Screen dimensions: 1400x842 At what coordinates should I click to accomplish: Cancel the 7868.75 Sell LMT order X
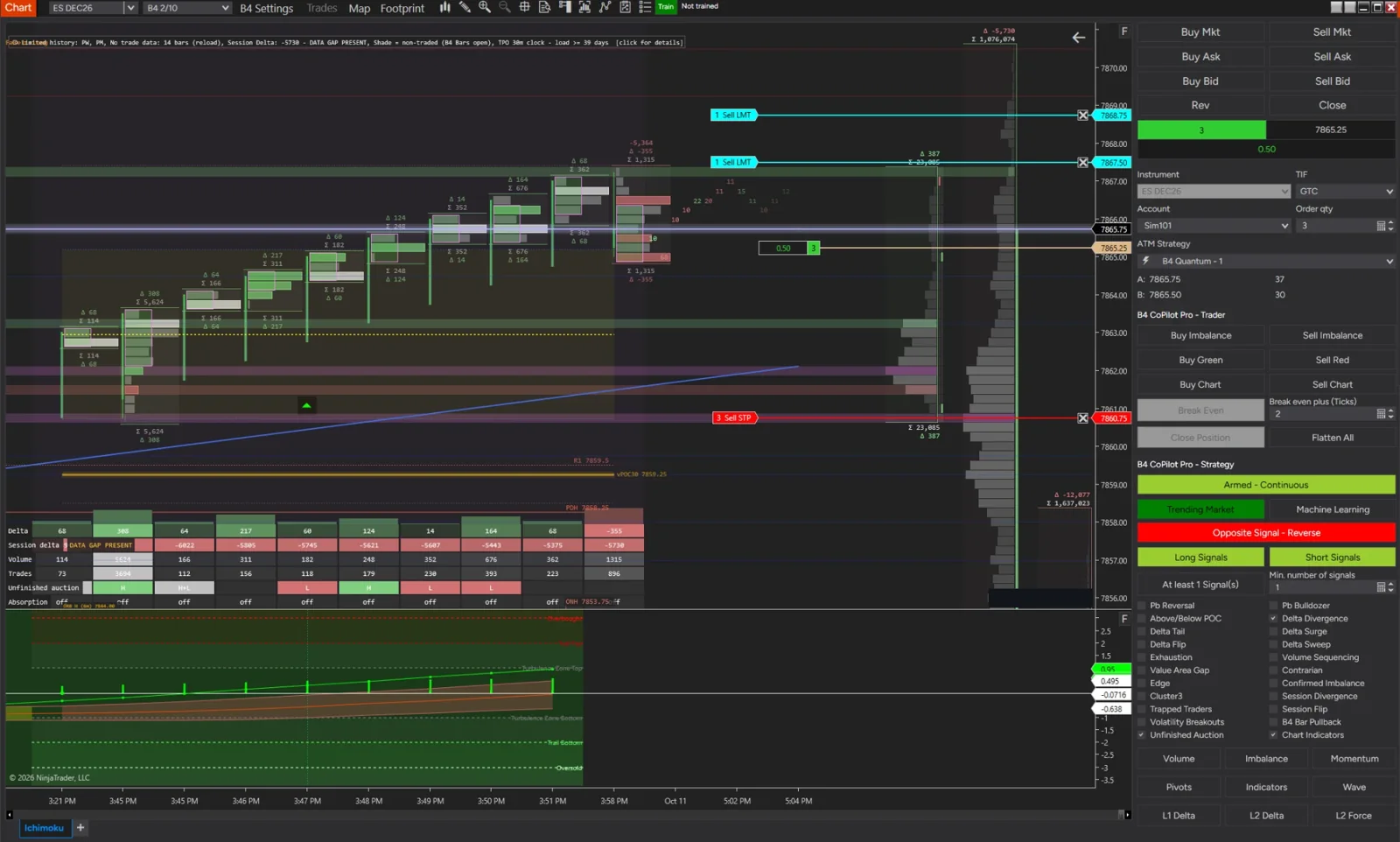point(1083,116)
